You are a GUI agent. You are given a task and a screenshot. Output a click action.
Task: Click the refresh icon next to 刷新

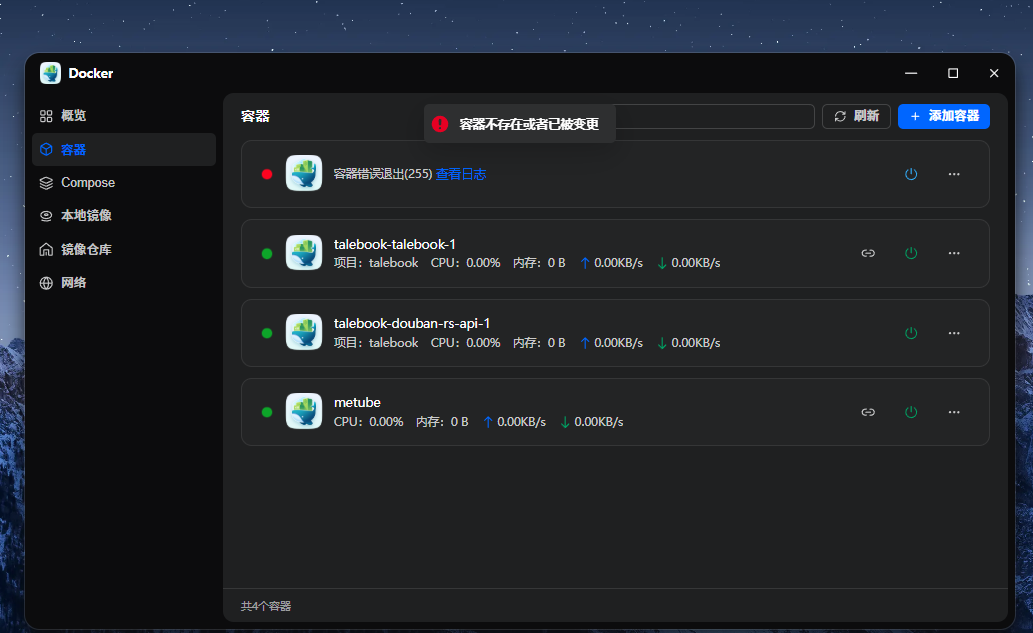(841, 116)
